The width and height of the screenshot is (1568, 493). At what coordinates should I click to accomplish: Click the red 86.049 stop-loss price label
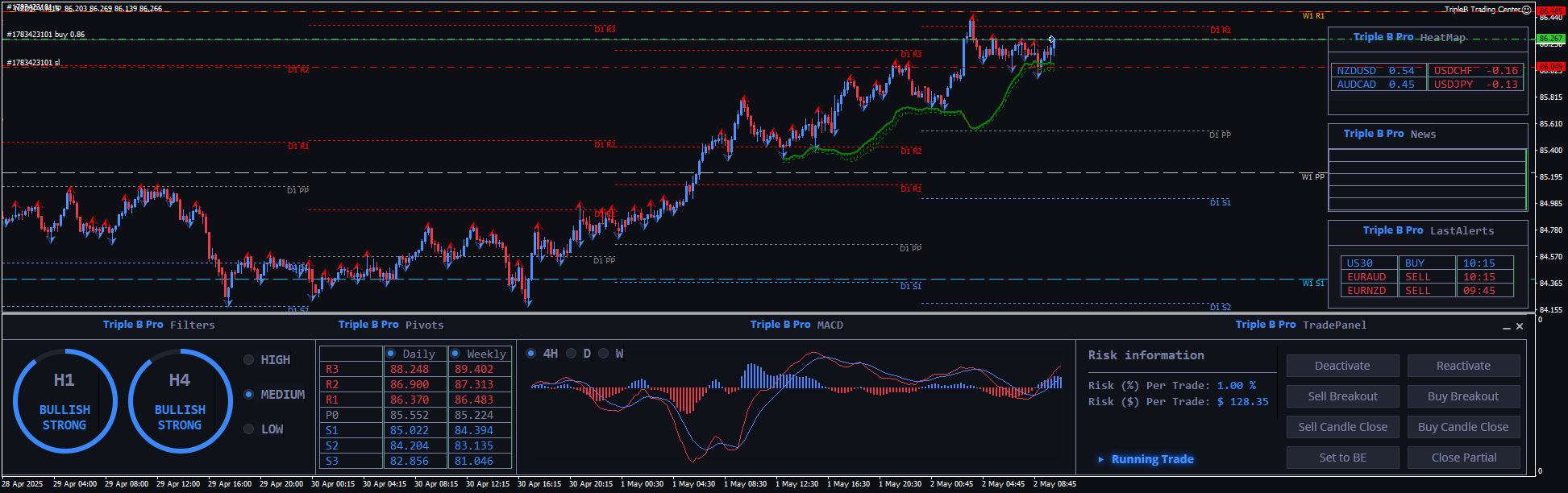tap(1551, 67)
